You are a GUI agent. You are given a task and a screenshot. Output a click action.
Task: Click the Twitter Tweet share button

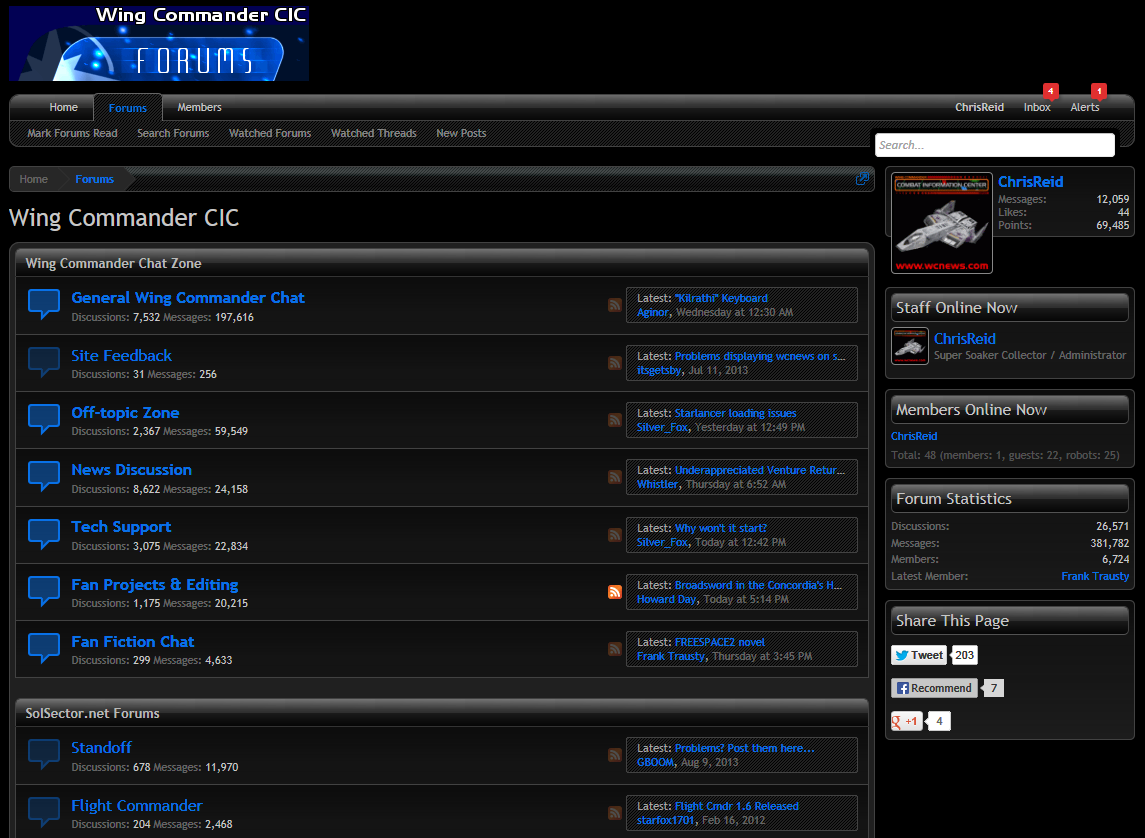[x=919, y=655]
